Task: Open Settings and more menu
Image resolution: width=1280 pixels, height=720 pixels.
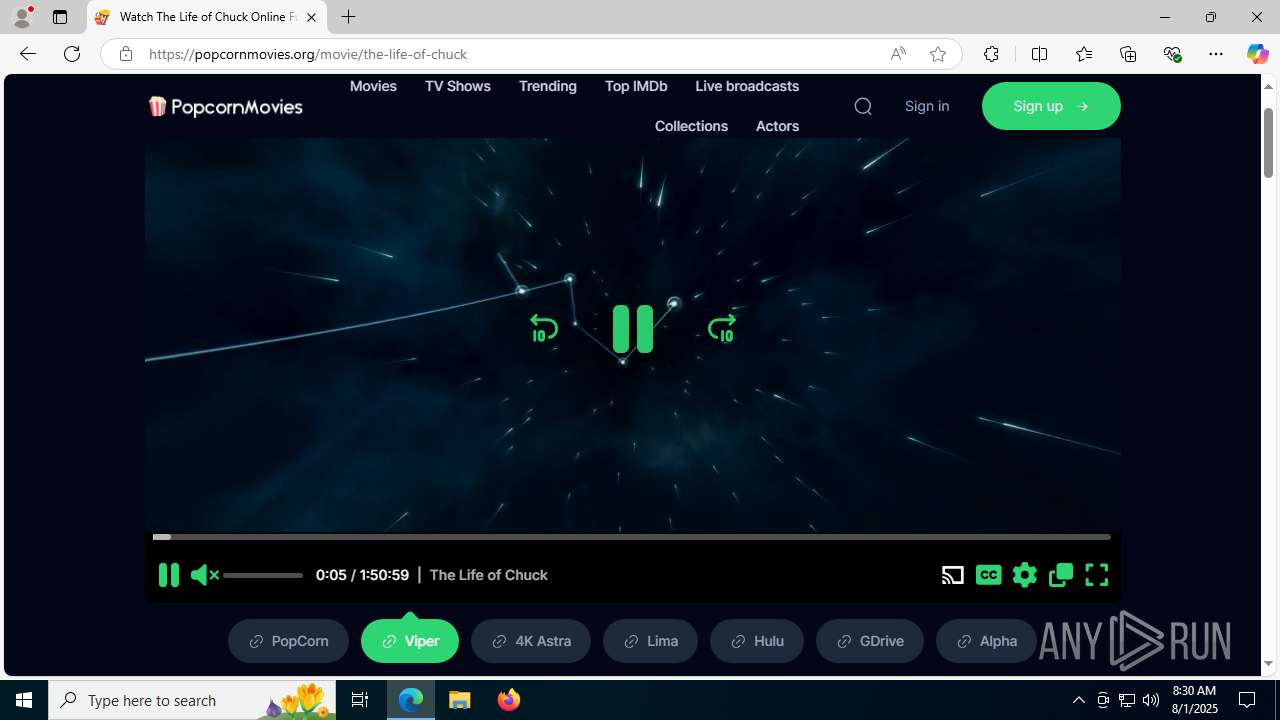Action: [1216, 54]
